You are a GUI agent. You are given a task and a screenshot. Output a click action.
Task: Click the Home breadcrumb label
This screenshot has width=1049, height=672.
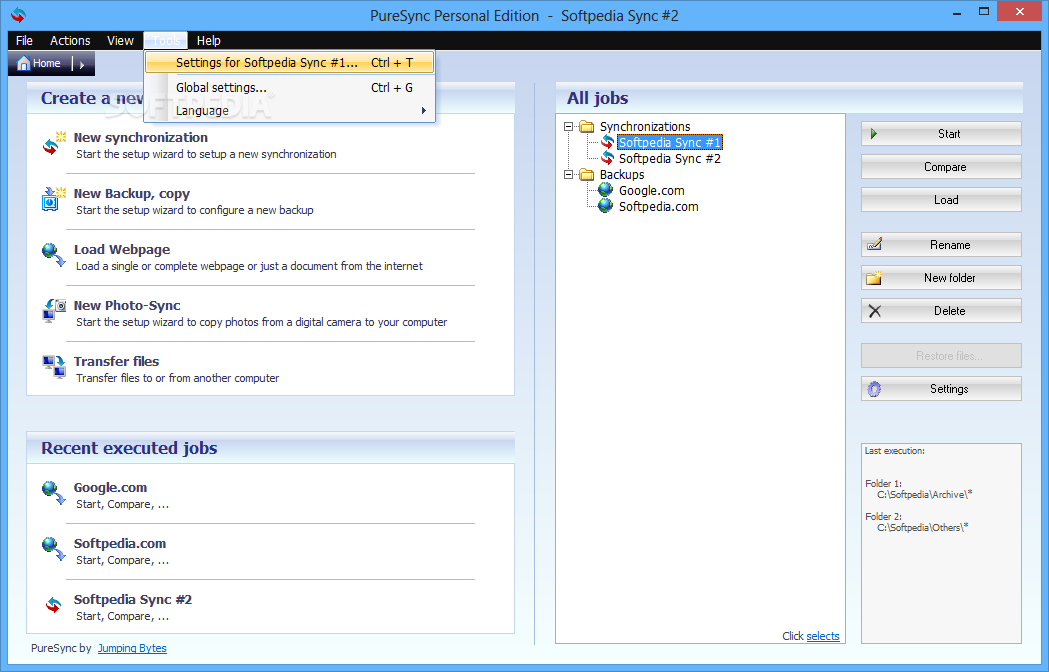coord(47,63)
